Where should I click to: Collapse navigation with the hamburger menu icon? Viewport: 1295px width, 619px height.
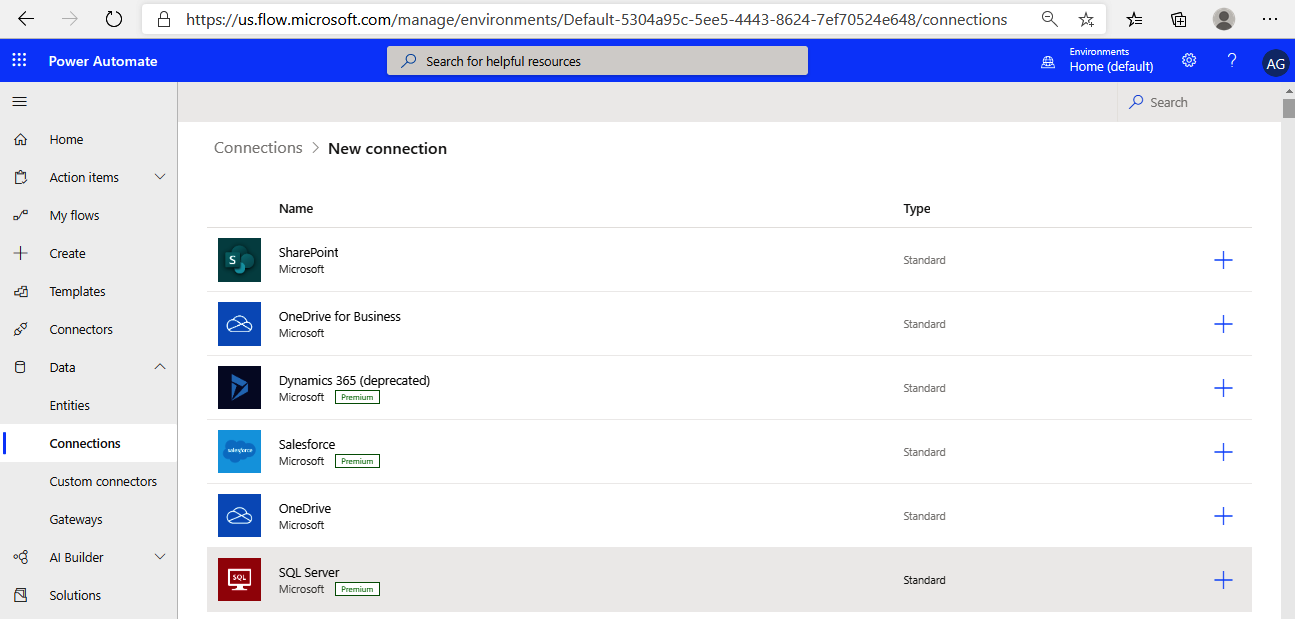click(19, 102)
